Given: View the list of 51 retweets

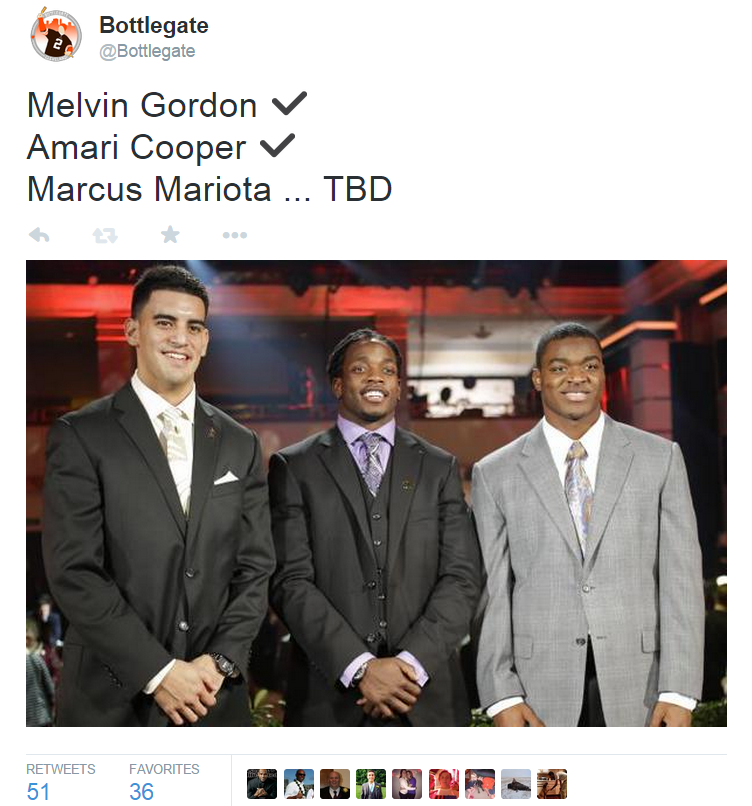Looking at the screenshot, I should [61, 782].
